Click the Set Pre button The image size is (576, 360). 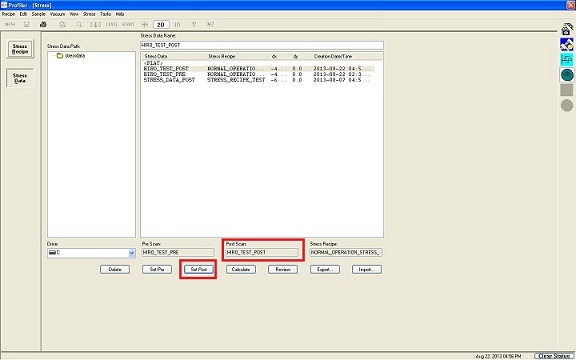pyautogui.click(x=157, y=270)
